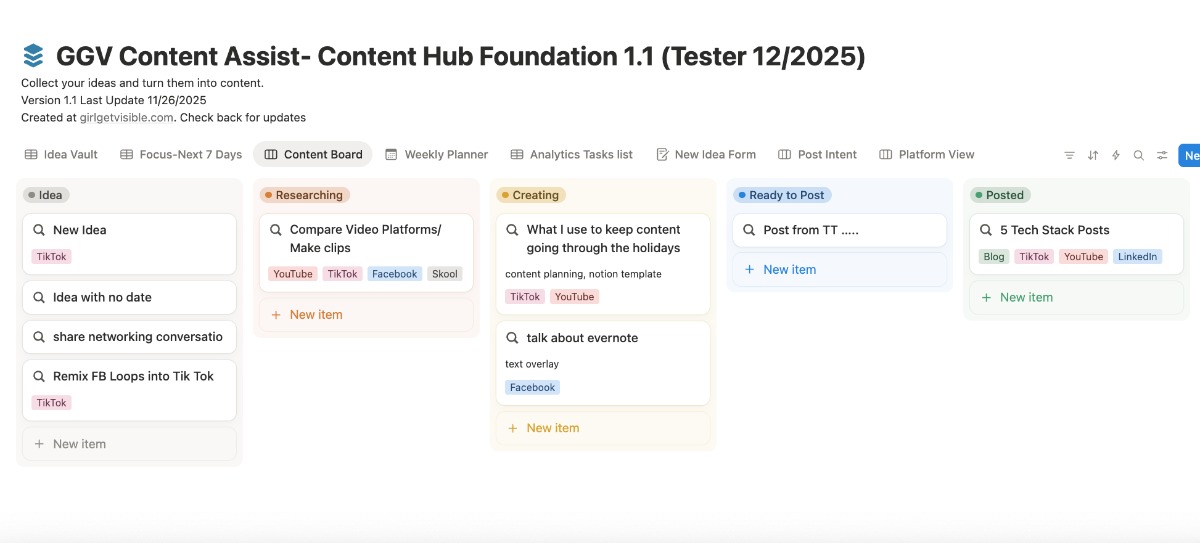Click the blue New button

pyautogui.click(x=1189, y=155)
